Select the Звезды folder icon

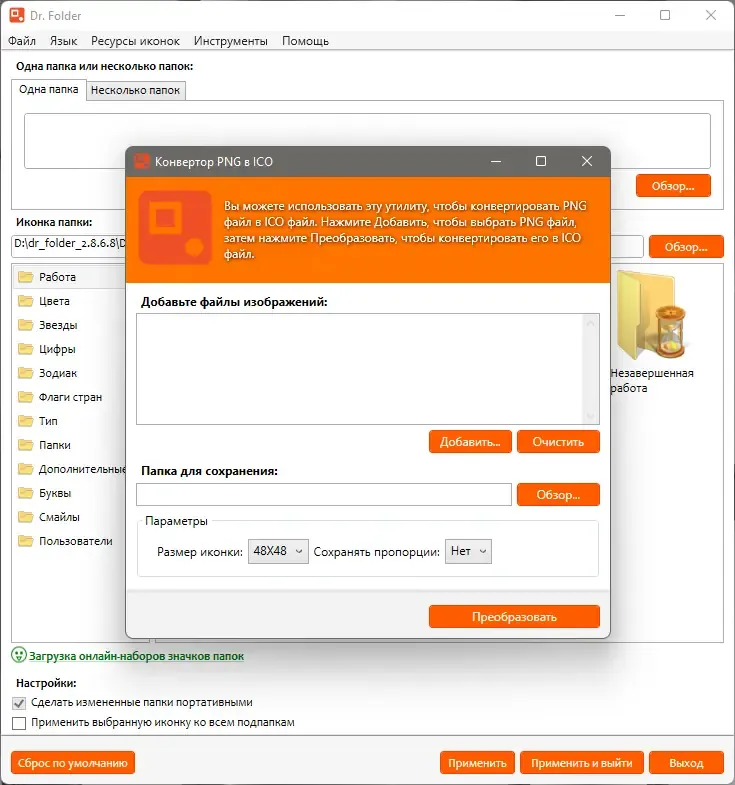tap(25, 325)
